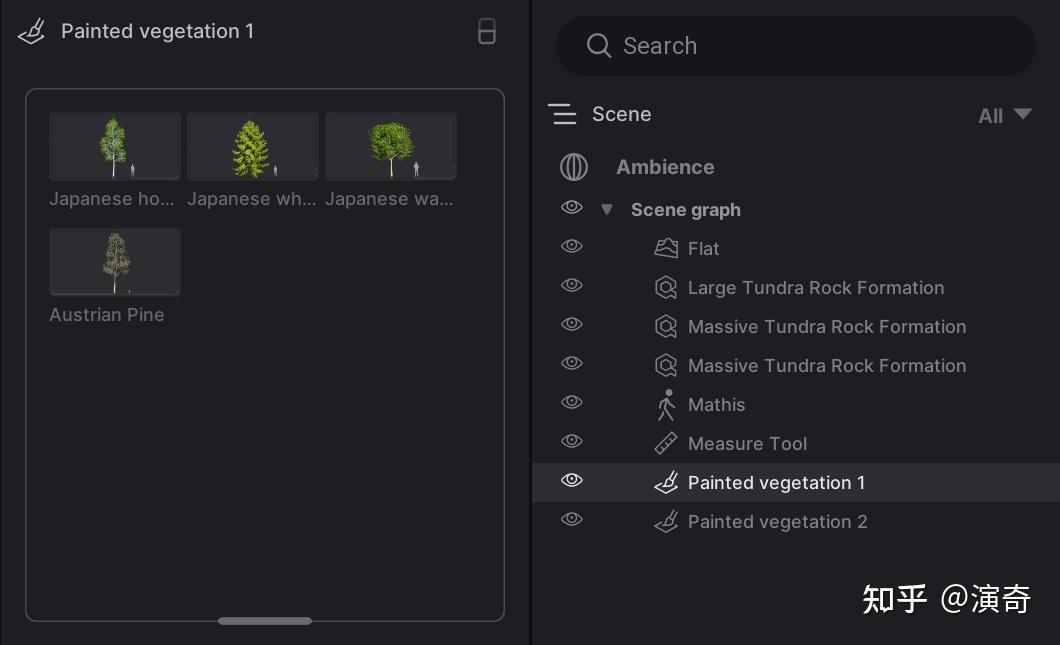The height and width of the screenshot is (645, 1060).
Task: Open the Ambience settings
Action: 665,167
